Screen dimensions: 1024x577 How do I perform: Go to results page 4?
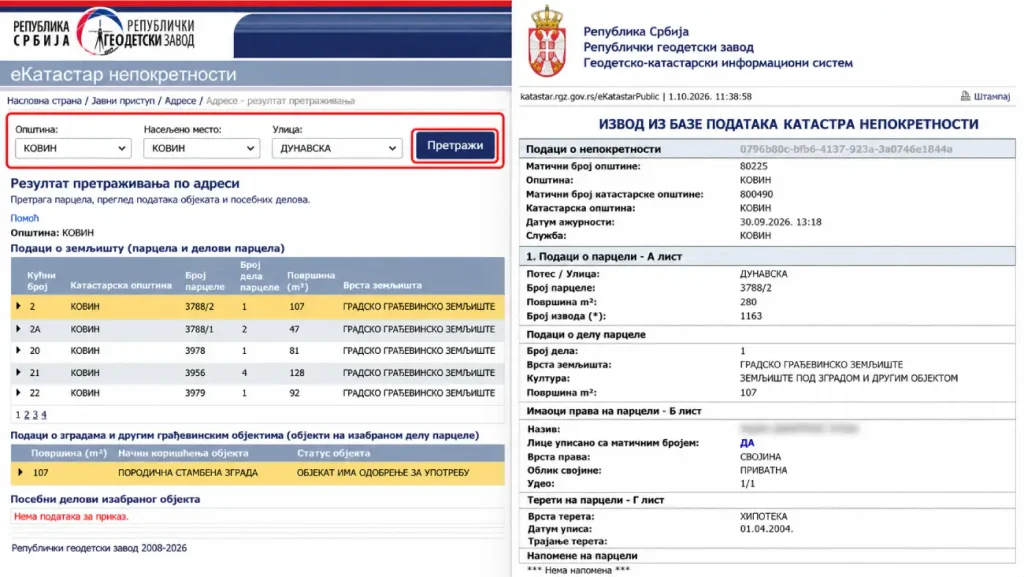(x=44, y=414)
